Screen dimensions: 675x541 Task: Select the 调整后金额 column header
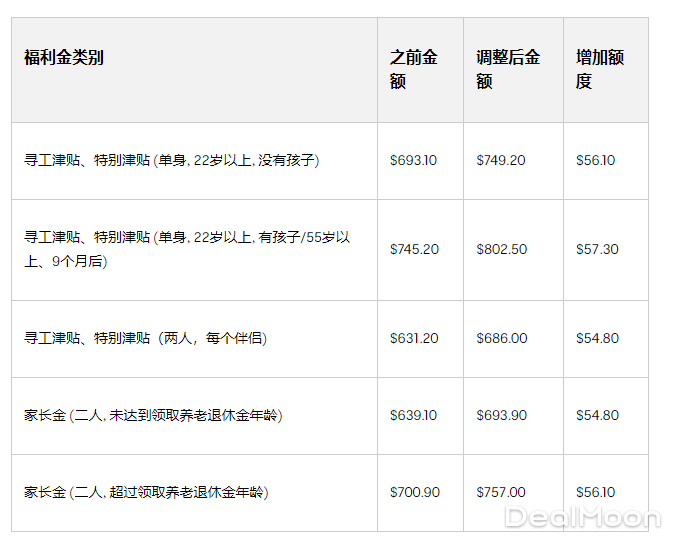pyautogui.click(x=508, y=69)
